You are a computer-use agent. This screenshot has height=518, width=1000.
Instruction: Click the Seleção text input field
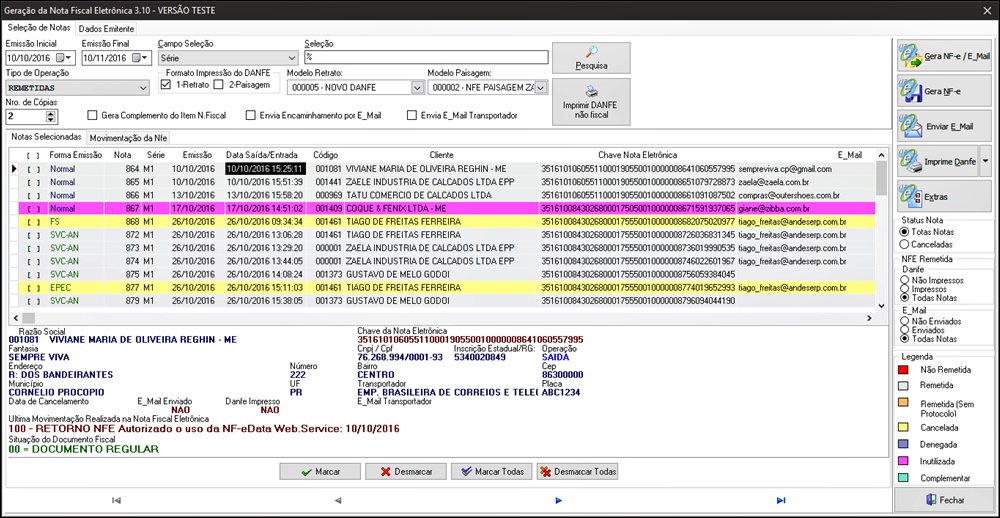tap(426, 57)
